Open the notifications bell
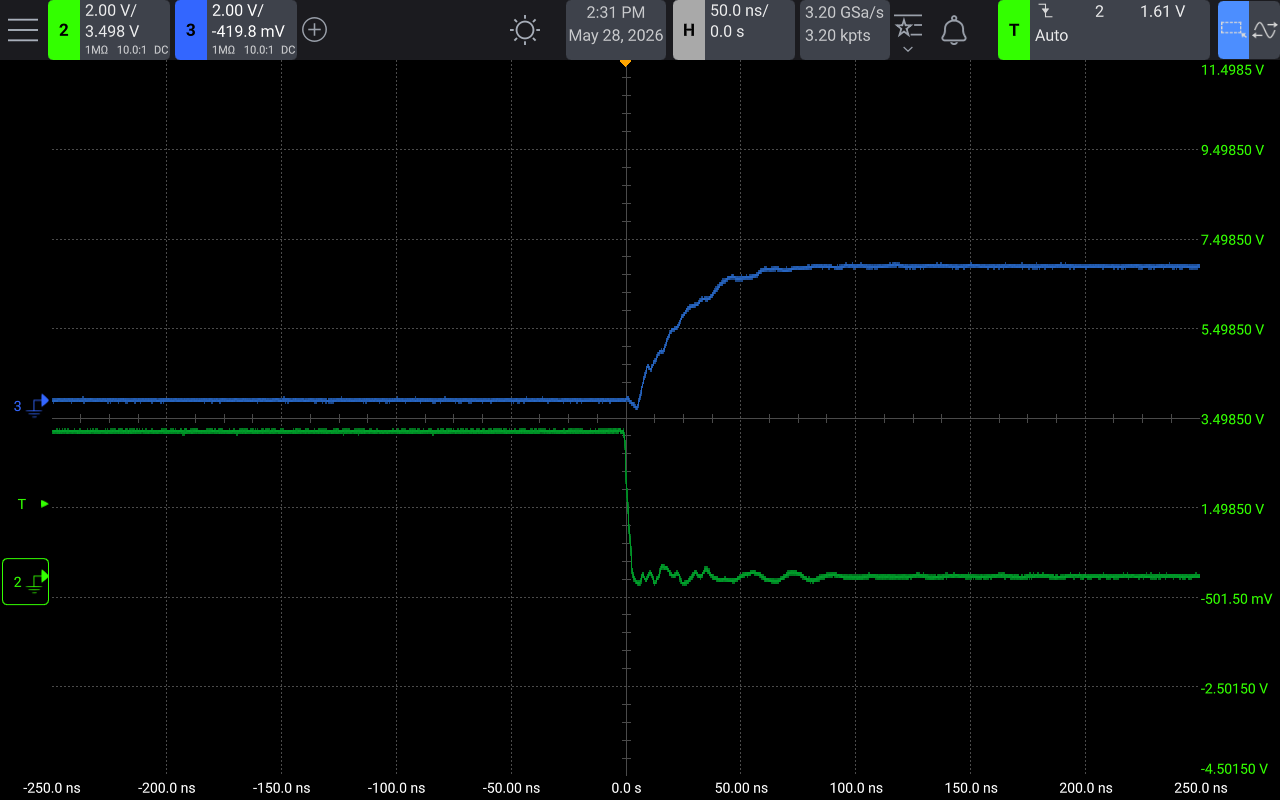 click(x=954, y=30)
